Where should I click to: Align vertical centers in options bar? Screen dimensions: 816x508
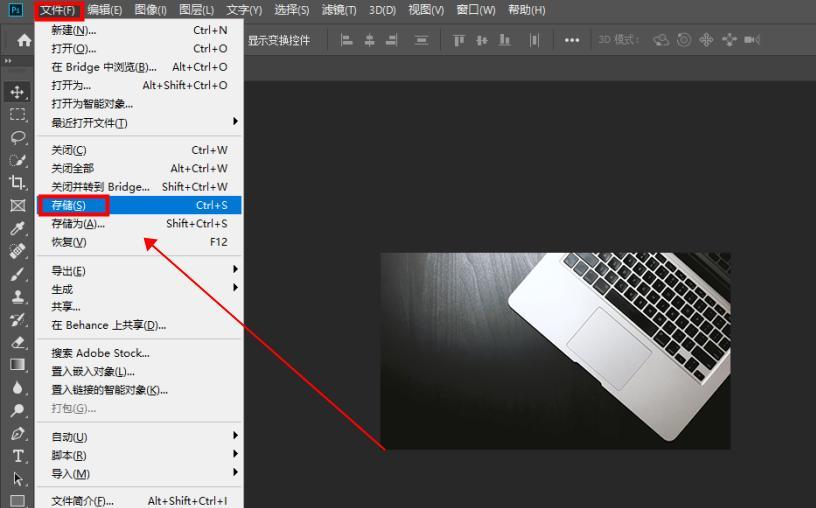[x=481, y=40]
